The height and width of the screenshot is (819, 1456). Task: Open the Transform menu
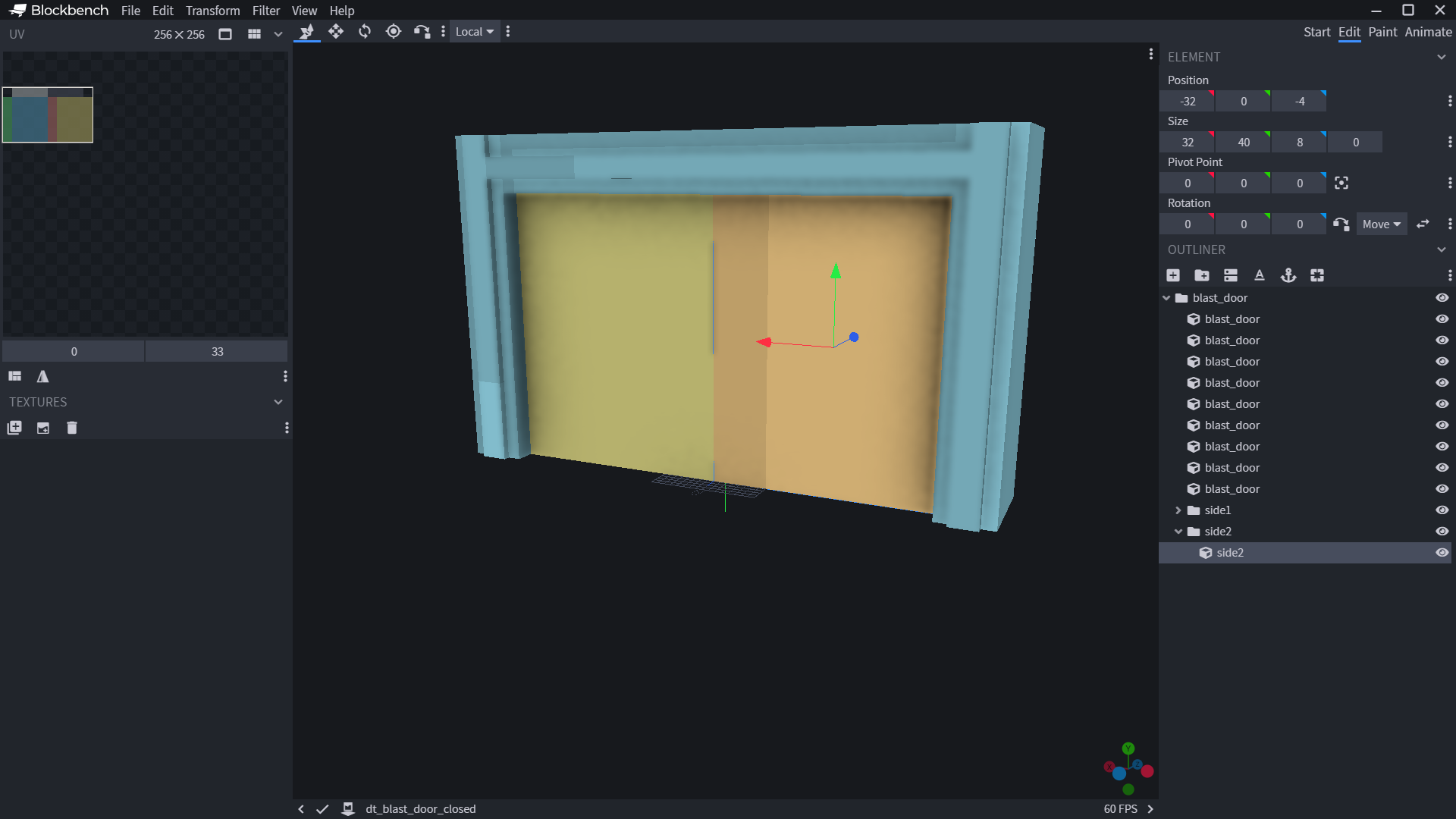tap(212, 11)
